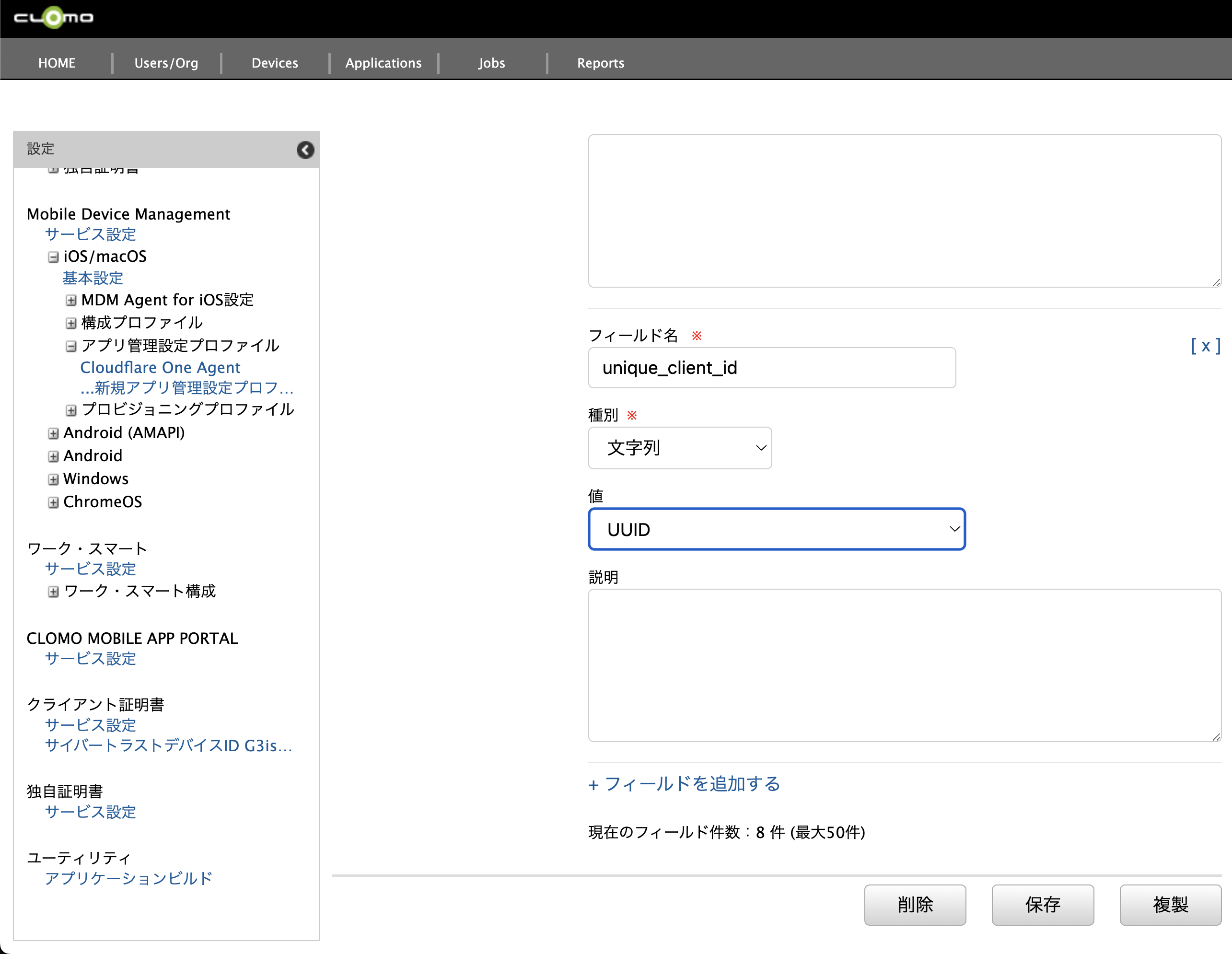Expand 構成プロファイル tree node
1232x954 pixels.
coord(70,323)
